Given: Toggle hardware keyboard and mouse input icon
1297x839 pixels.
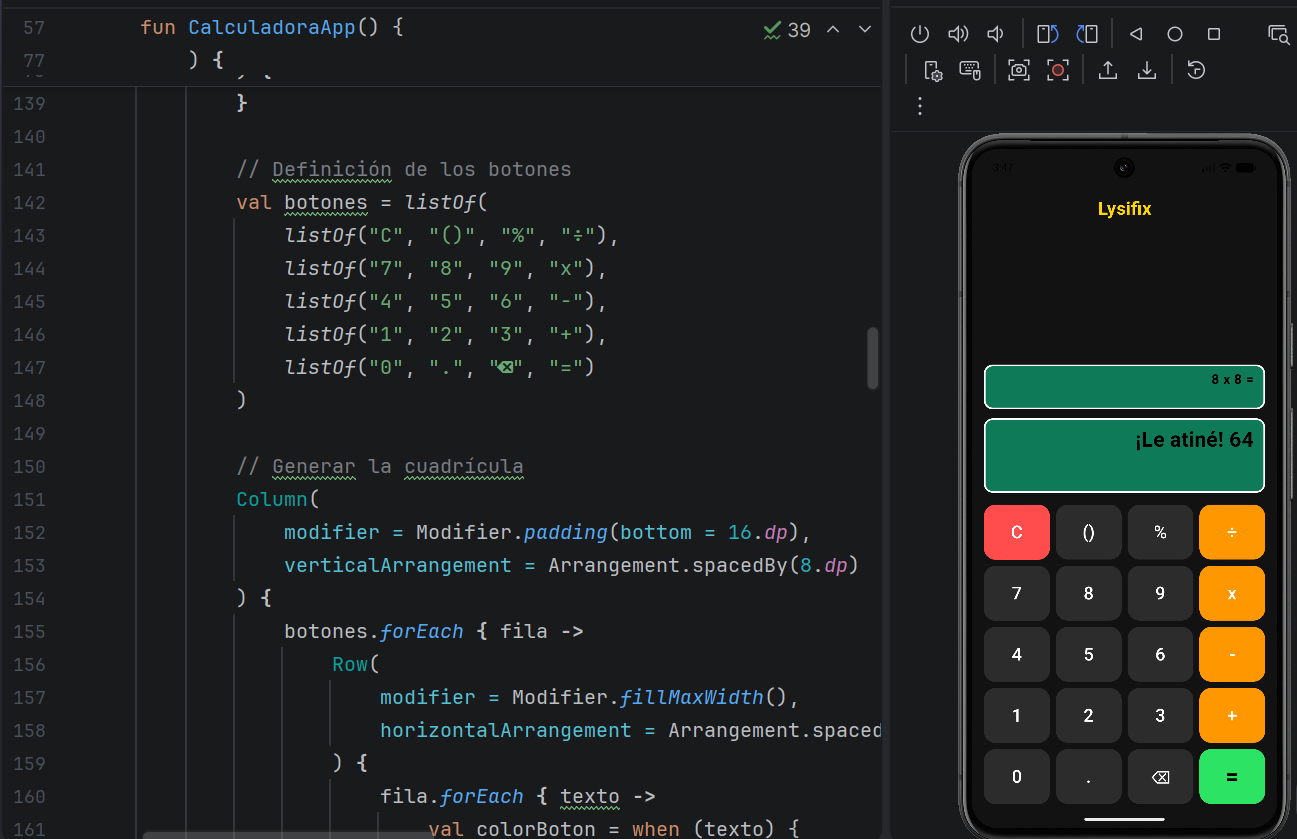Looking at the screenshot, I should coord(969,70).
